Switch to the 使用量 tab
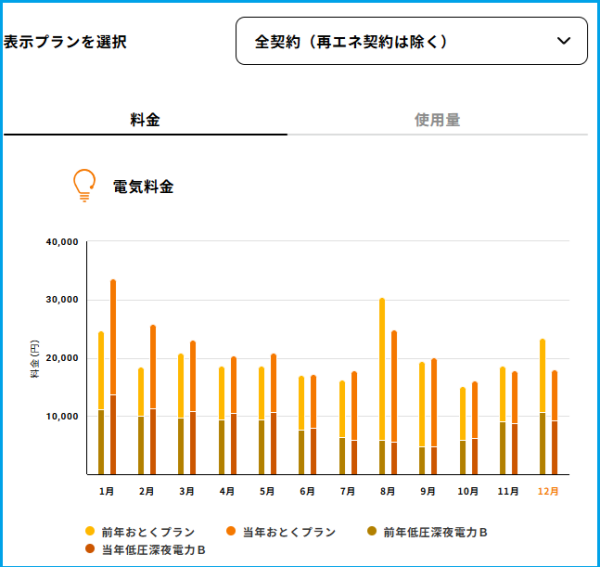This screenshot has height=567, width=600. (x=437, y=120)
